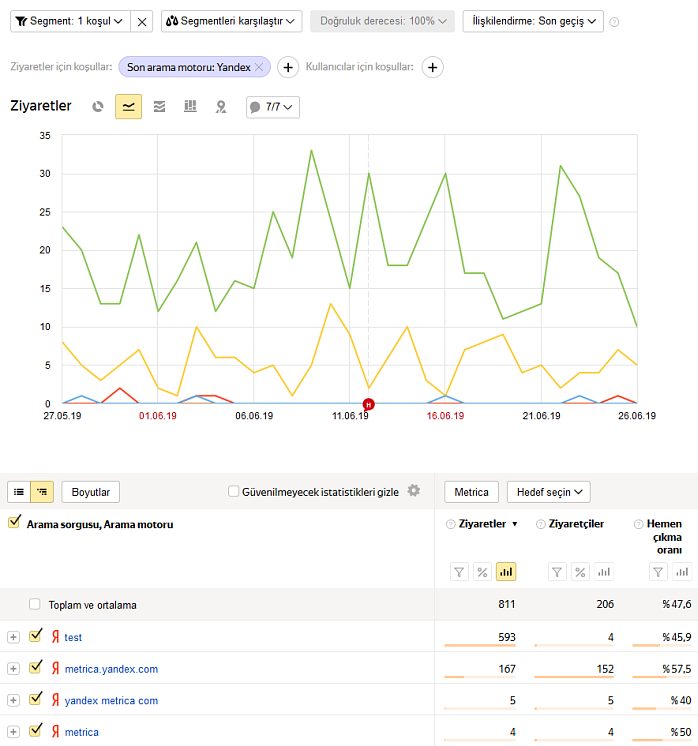Toggle Toplam ve ortalama checkbox

point(35,604)
